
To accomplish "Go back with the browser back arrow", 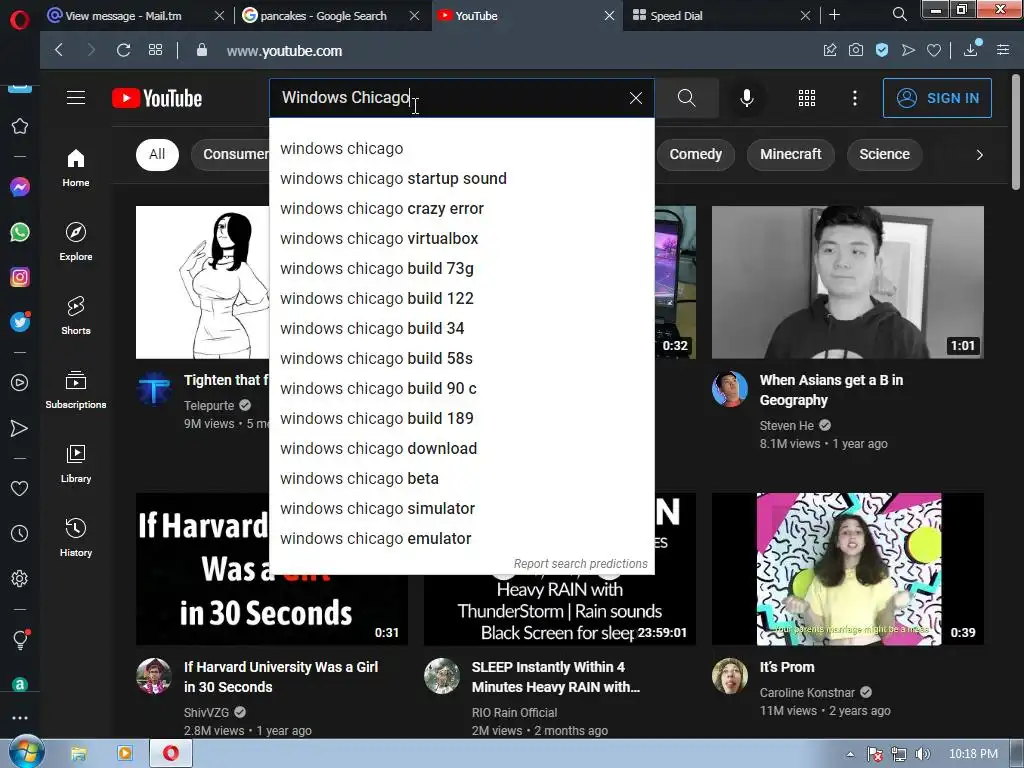I will (x=59, y=50).
